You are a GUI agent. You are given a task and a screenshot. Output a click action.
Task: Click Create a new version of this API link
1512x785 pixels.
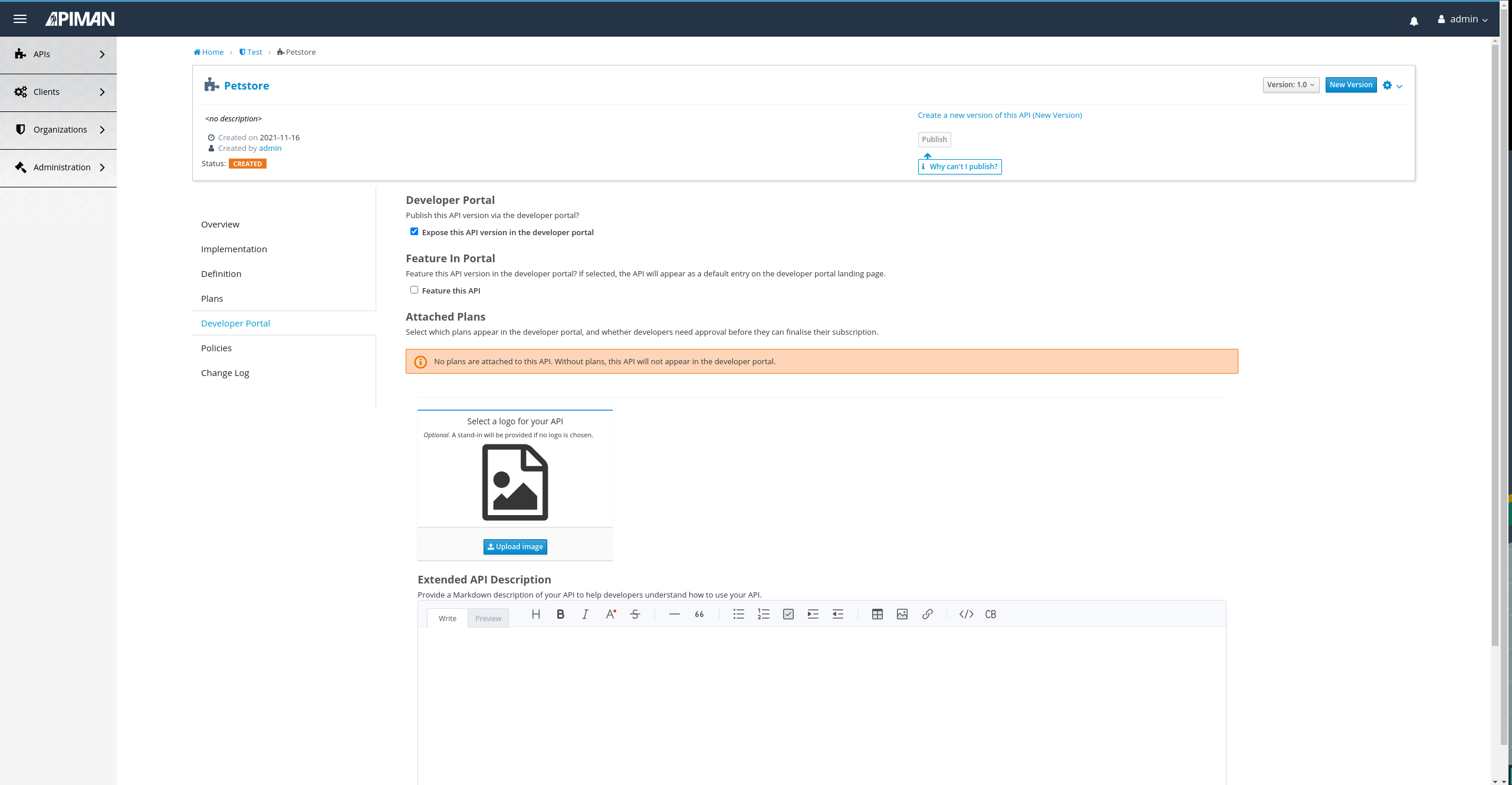(1000, 115)
